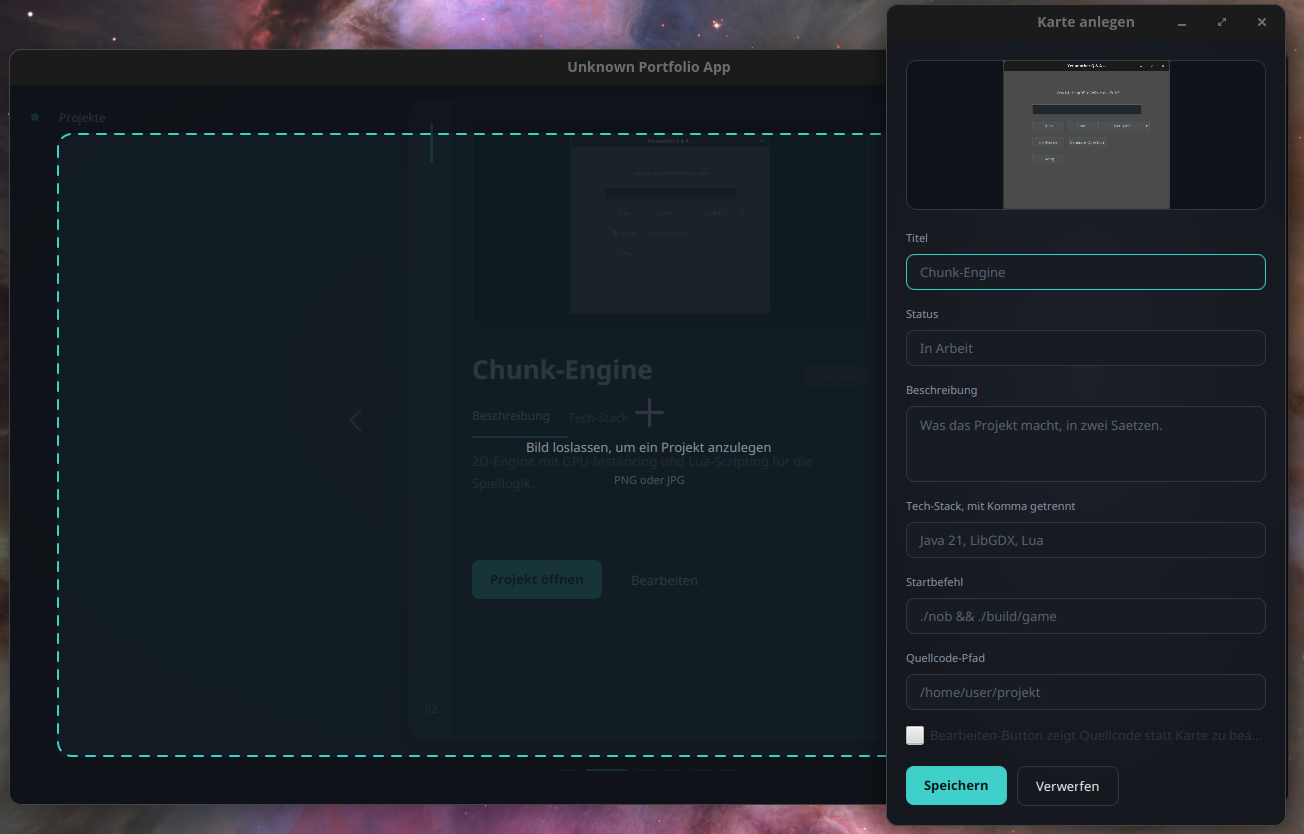This screenshot has height=834, width=1304.
Task: Click the active carousel page indicator
Action: [607, 769]
